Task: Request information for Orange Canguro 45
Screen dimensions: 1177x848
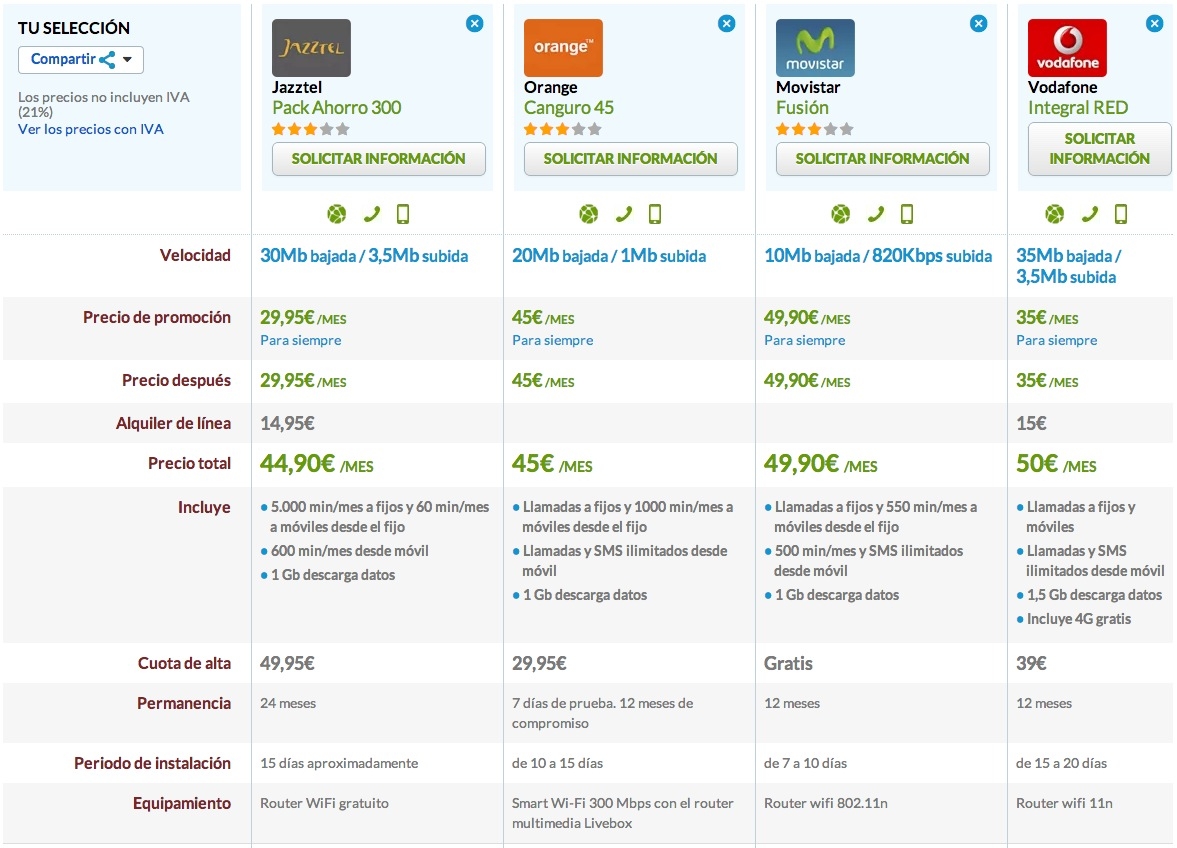Action: click(x=631, y=159)
